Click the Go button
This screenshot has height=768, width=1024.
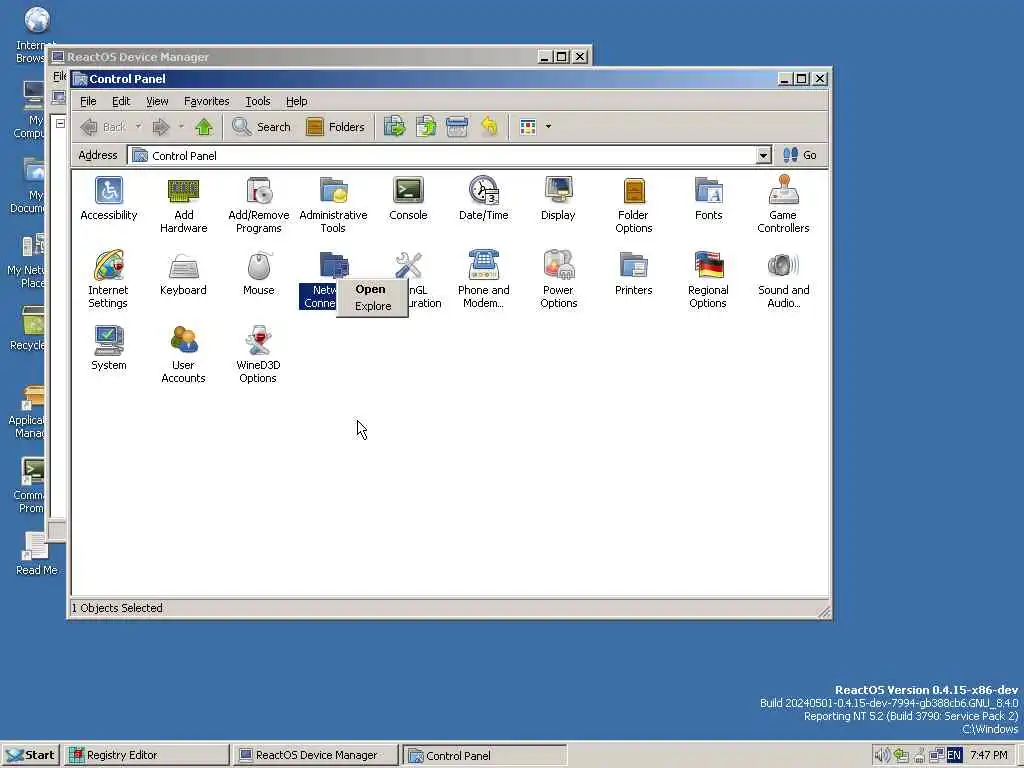(x=800, y=155)
